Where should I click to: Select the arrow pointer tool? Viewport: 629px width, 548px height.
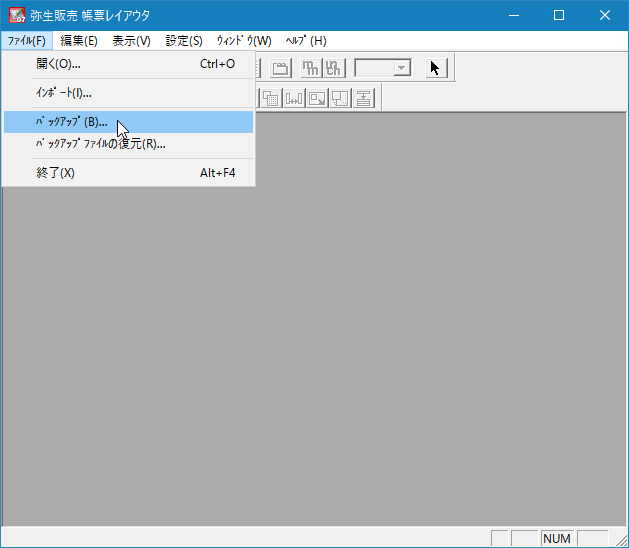436,68
